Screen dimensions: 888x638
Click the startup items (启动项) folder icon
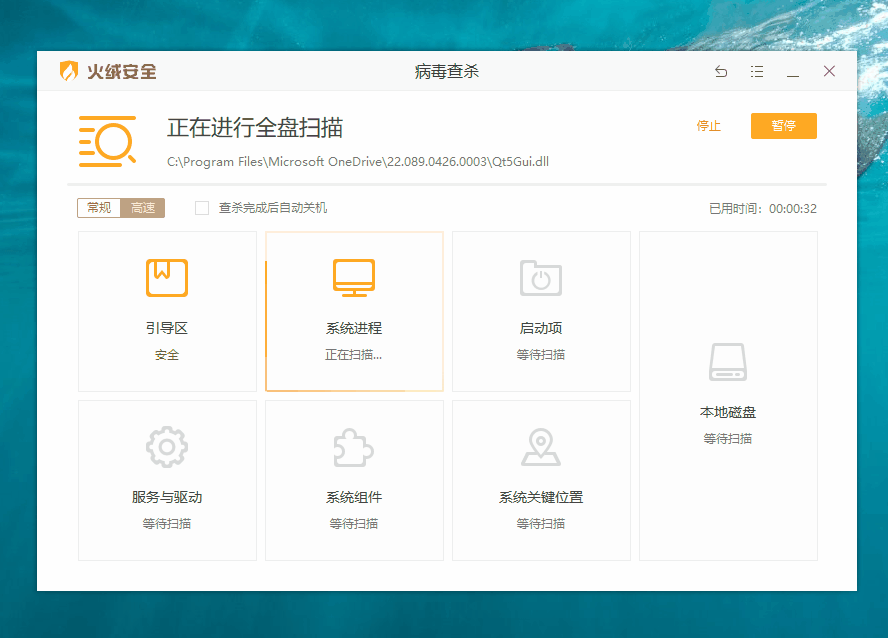(541, 277)
